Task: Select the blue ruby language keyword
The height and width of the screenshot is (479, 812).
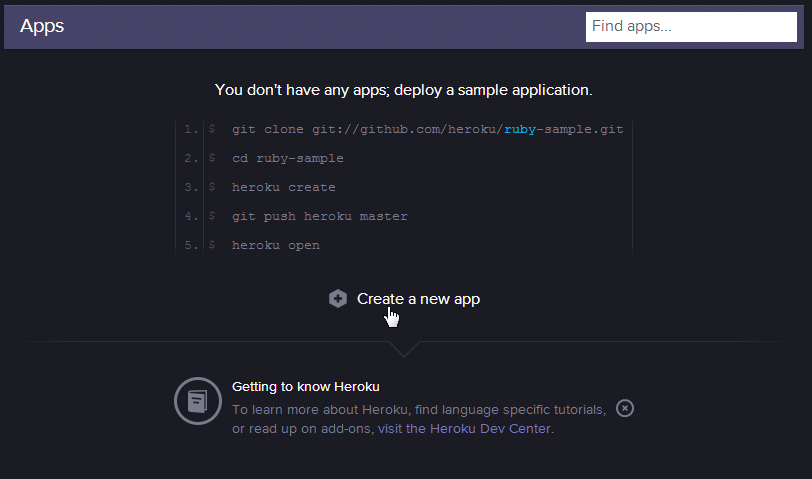Action: click(x=520, y=129)
